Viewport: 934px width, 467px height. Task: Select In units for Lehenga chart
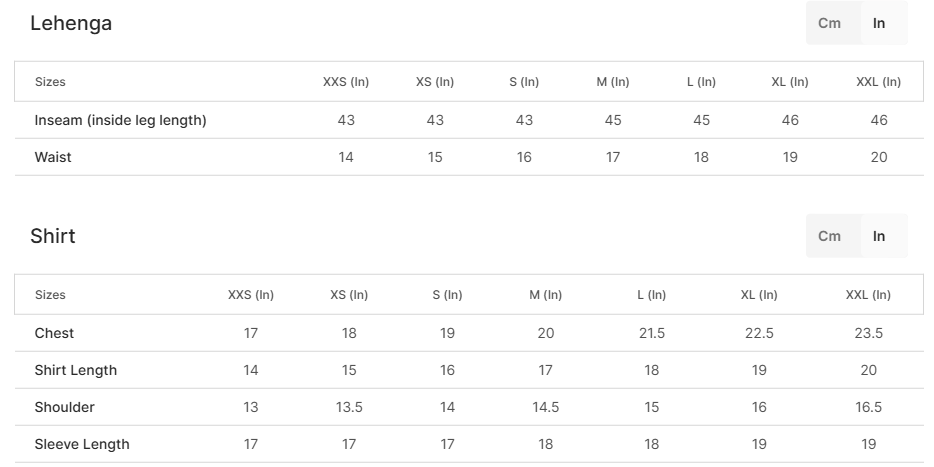pyautogui.click(x=879, y=23)
